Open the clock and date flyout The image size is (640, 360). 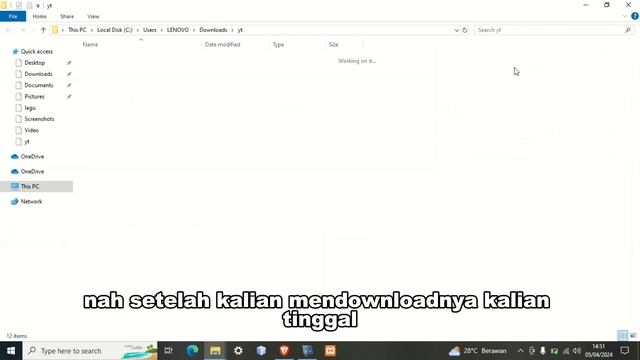[599, 351]
